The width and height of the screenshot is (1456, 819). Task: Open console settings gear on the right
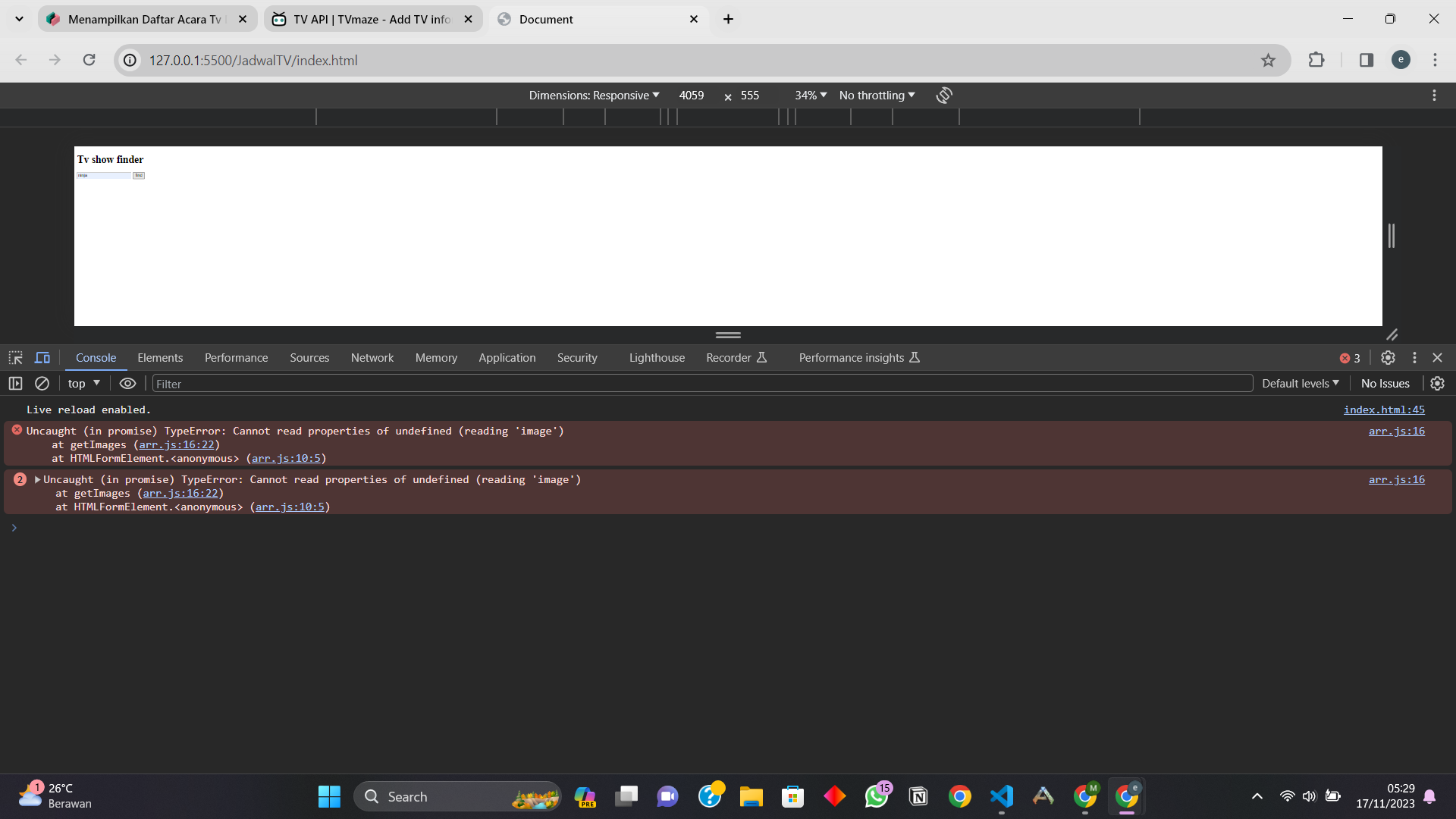pos(1438,384)
